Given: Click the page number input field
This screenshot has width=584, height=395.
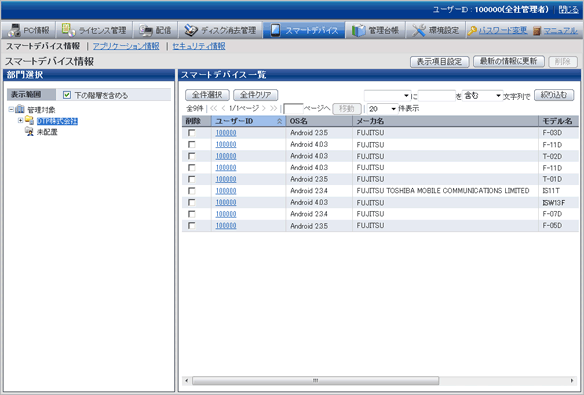Looking at the screenshot, I should click(x=293, y=109).
